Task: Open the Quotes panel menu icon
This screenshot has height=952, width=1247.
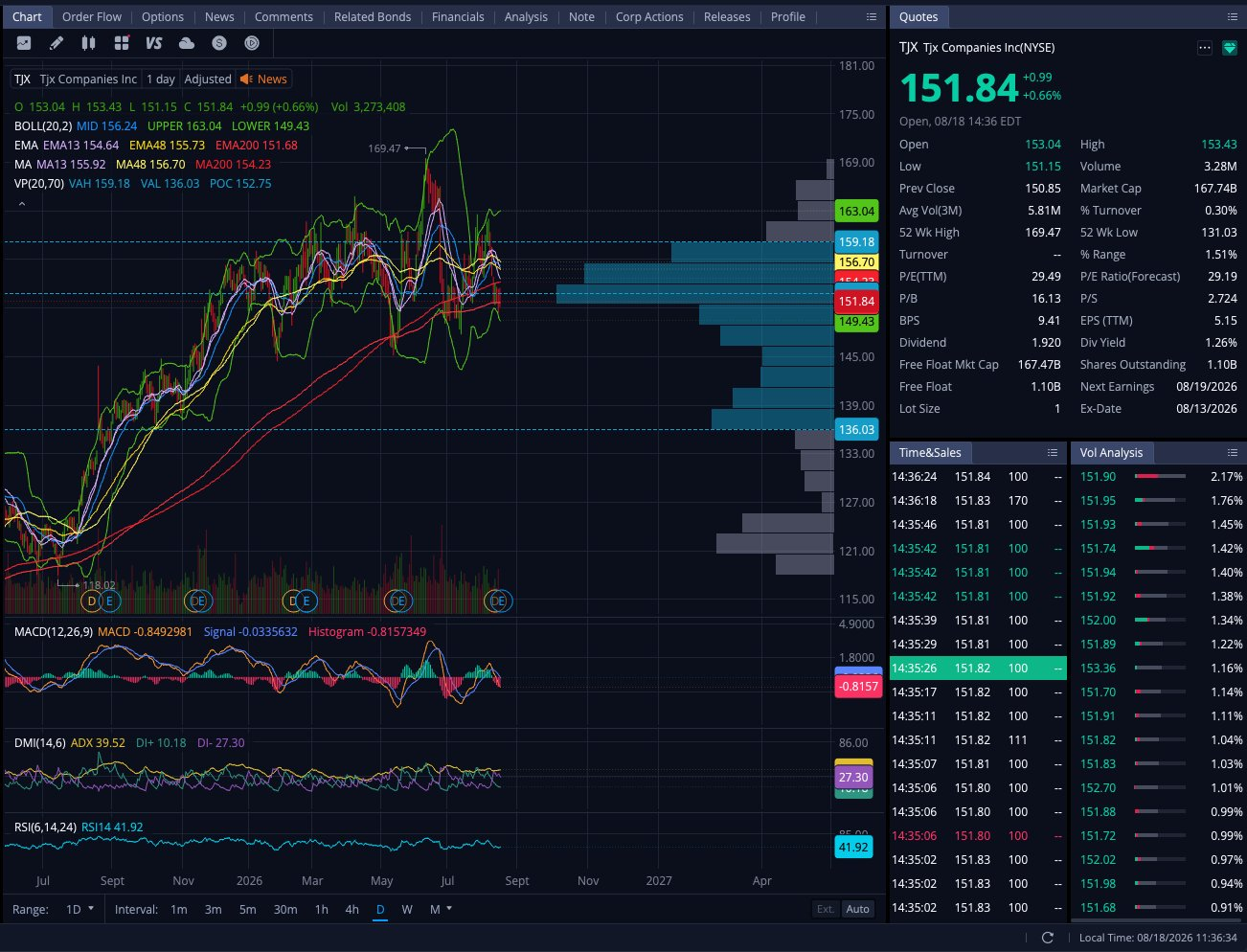Action: pyautogui.click(x=1232, y=17)
